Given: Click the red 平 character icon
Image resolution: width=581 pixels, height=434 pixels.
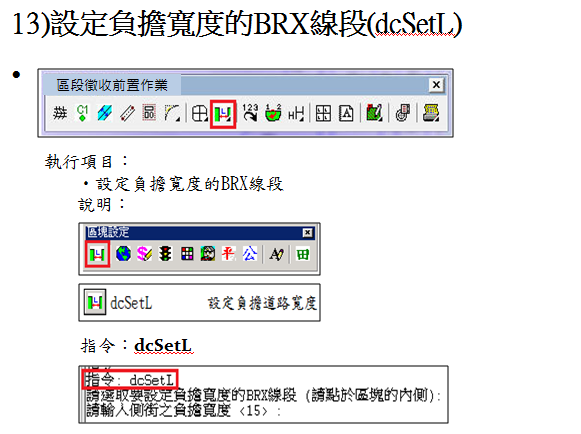Looking at the screenshot, I should [228, 254].
